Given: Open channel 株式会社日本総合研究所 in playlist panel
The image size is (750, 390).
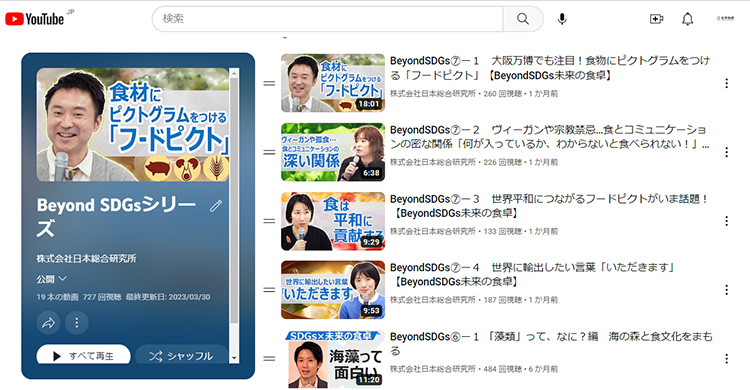Looking at the screenshot, I should click(x=87, y=259).
